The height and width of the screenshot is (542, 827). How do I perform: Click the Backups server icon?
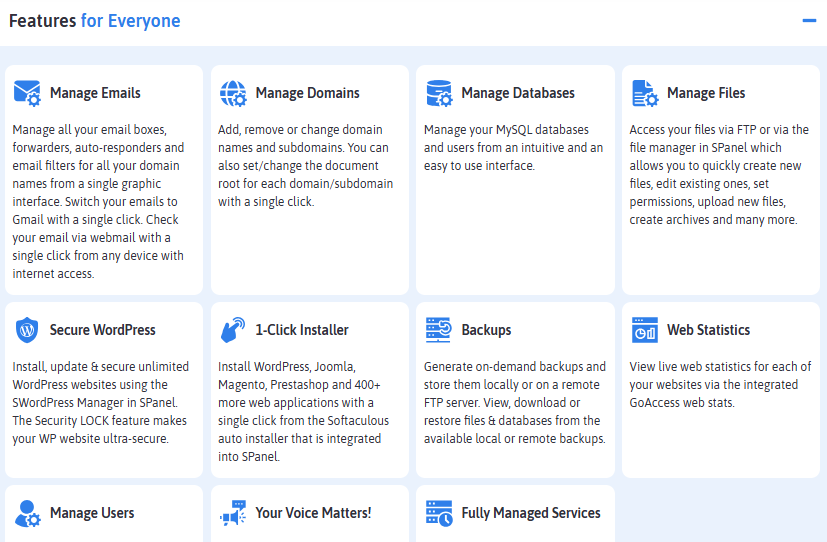point(438,330)
